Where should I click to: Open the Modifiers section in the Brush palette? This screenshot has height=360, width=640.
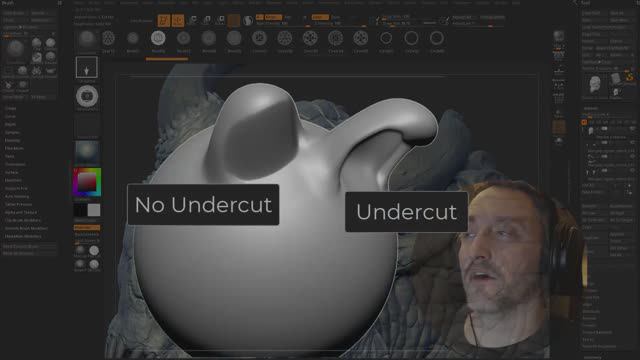(x=13, y=180)
